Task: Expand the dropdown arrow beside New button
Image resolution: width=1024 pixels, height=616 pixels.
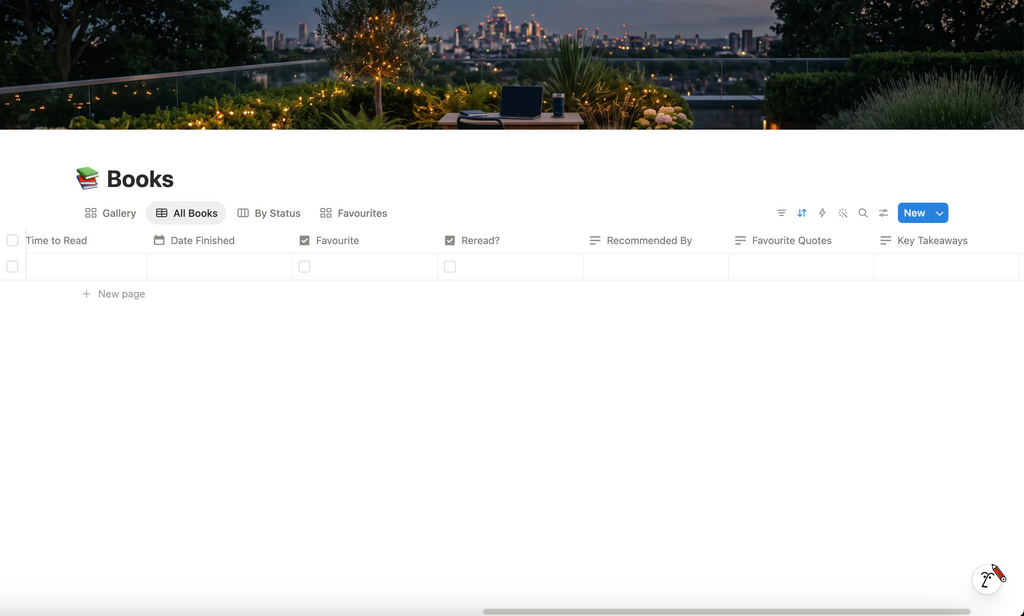Action: coord(940,213)
